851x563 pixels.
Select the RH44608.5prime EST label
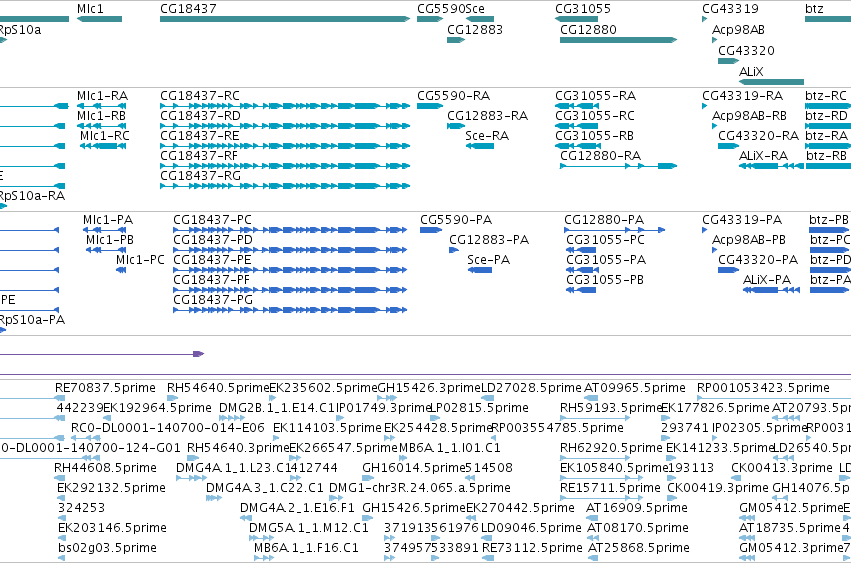[105, 468]
